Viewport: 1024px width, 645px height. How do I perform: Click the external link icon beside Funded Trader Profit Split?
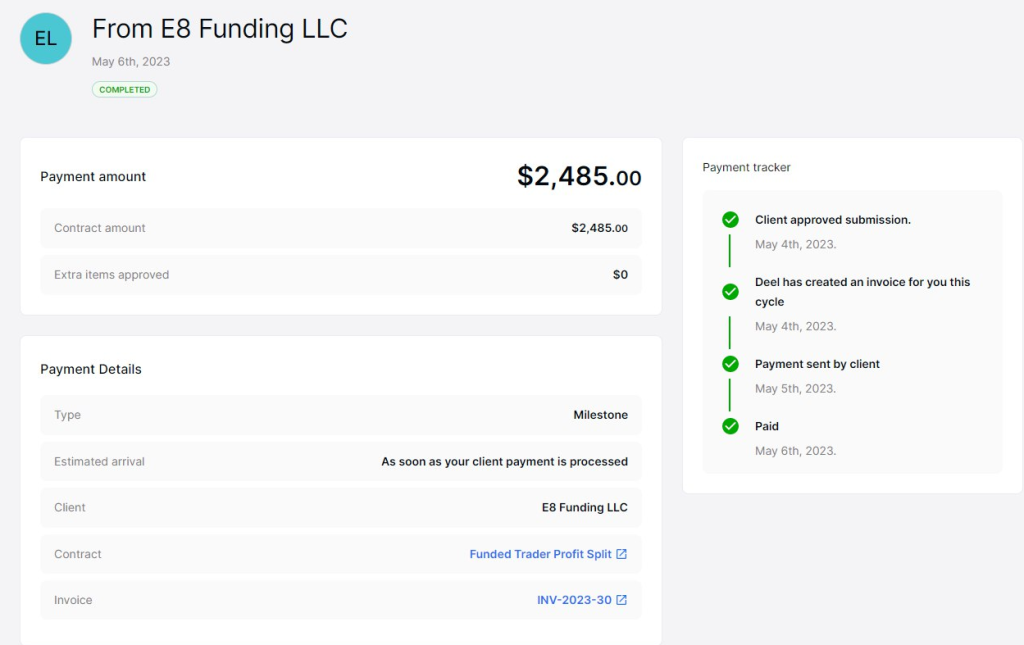click(621, 554)
